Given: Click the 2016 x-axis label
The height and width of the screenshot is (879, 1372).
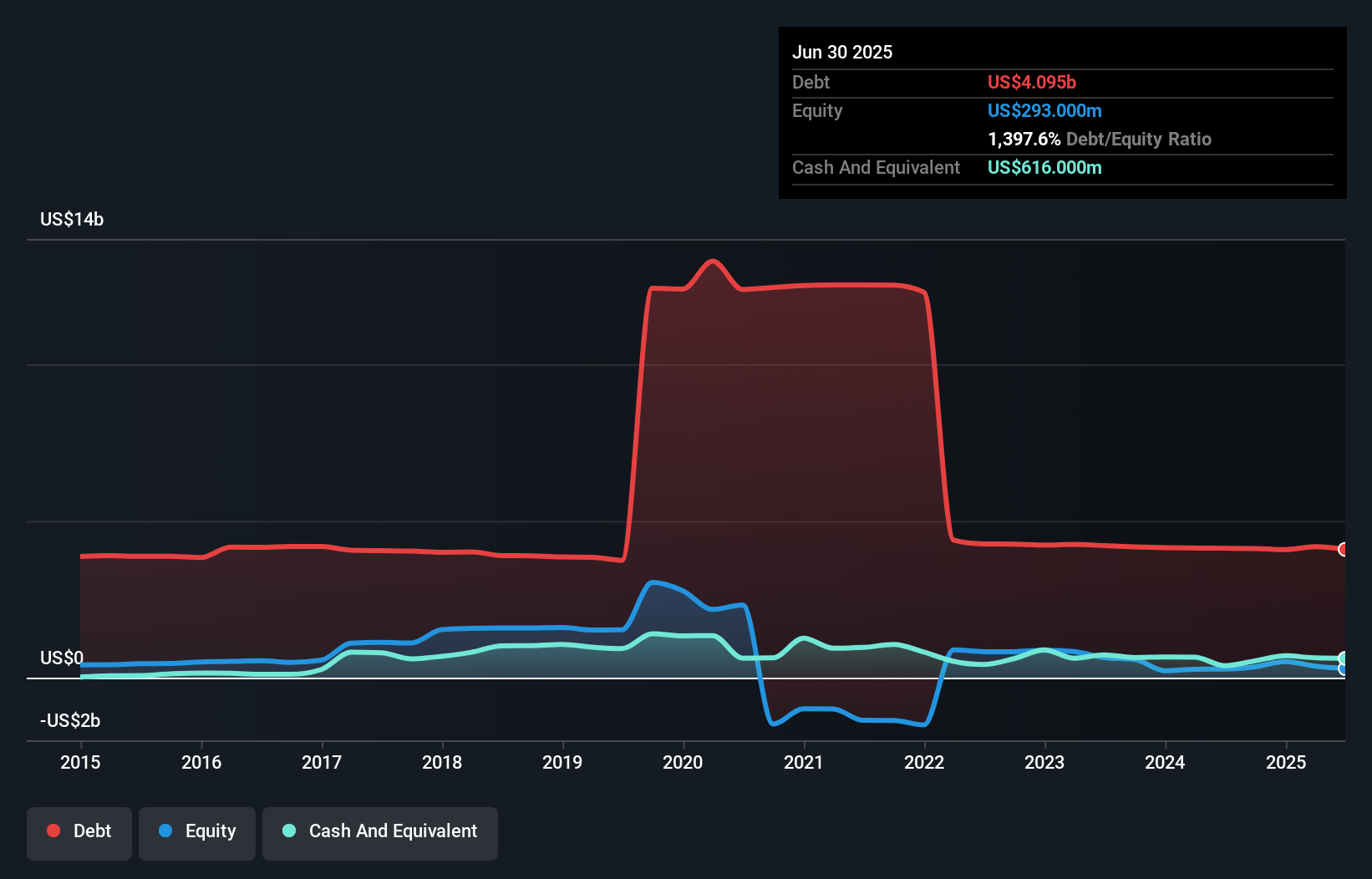Looking at the screenshot, I should 201,762.
